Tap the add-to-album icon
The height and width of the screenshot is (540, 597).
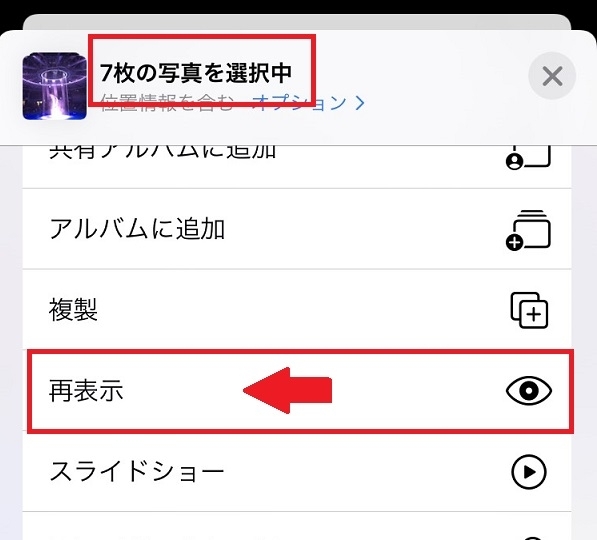[528, 230]
